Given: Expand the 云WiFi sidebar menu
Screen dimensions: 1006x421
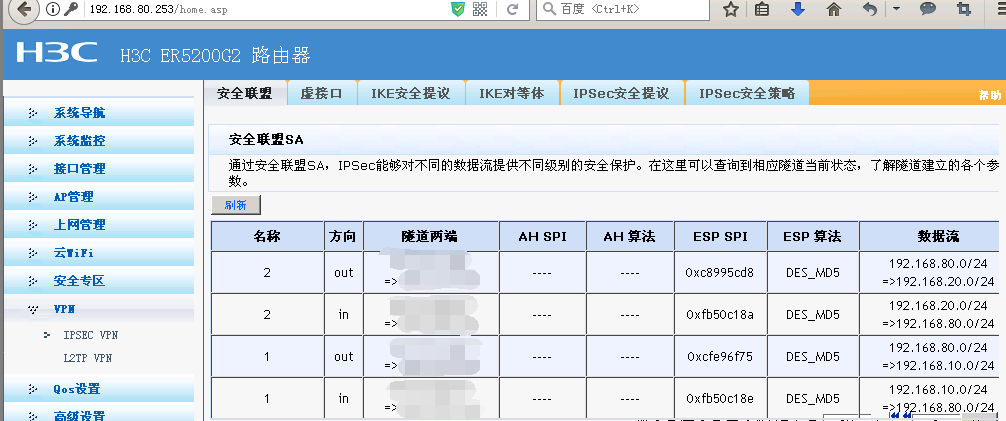Looking at the screenshot, I should tap(99, 253).
